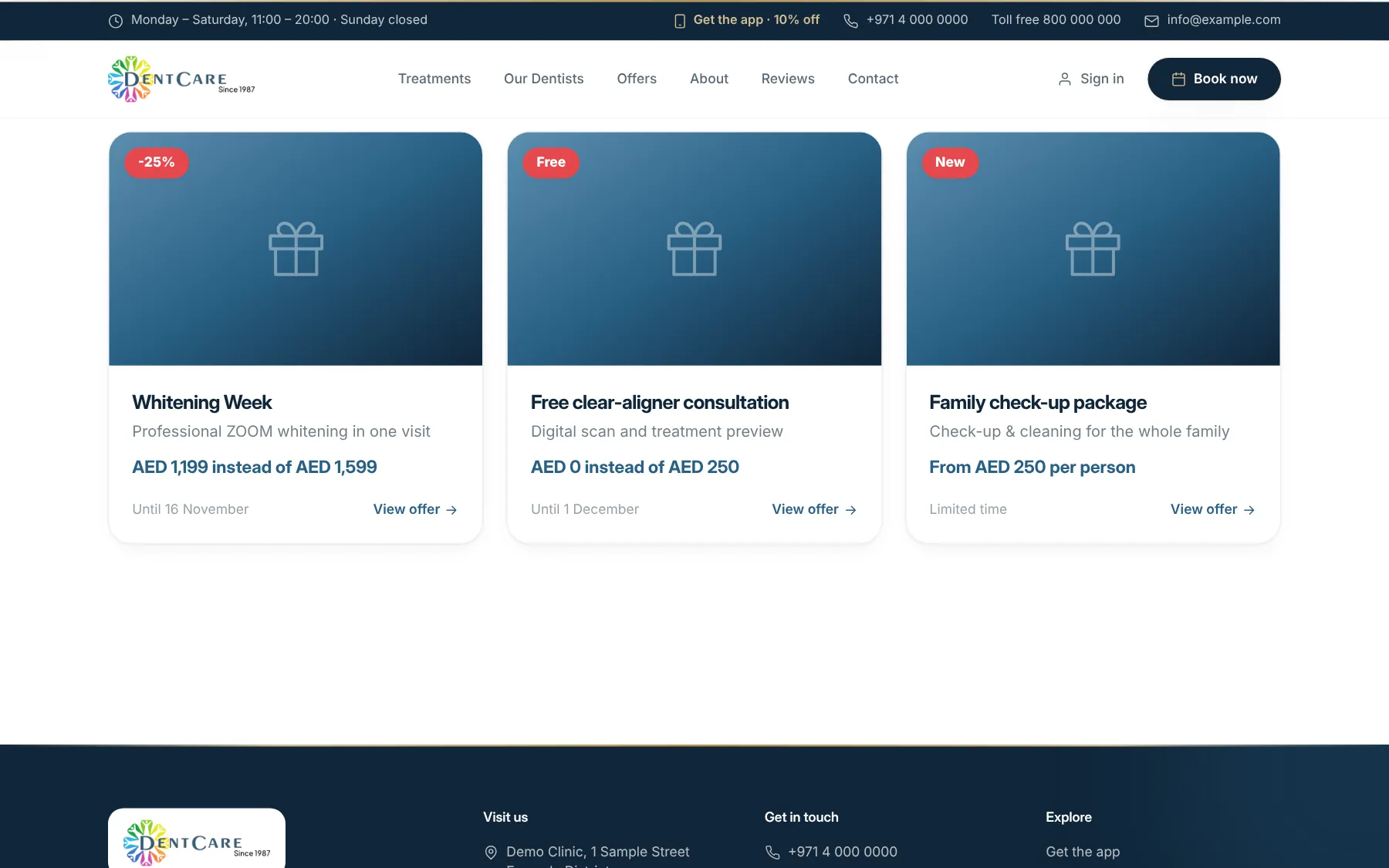
Task: Click the footer phone icon under Get in touch
Action: pyautogui.click(x=772, y=853)
